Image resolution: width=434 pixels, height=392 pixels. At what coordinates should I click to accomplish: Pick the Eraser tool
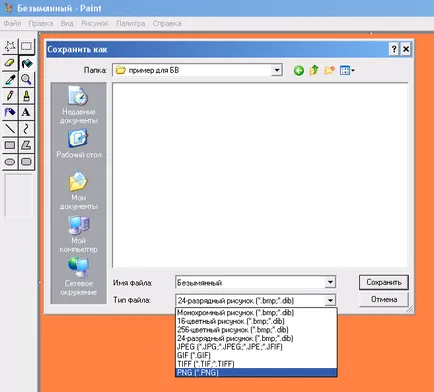10,63
